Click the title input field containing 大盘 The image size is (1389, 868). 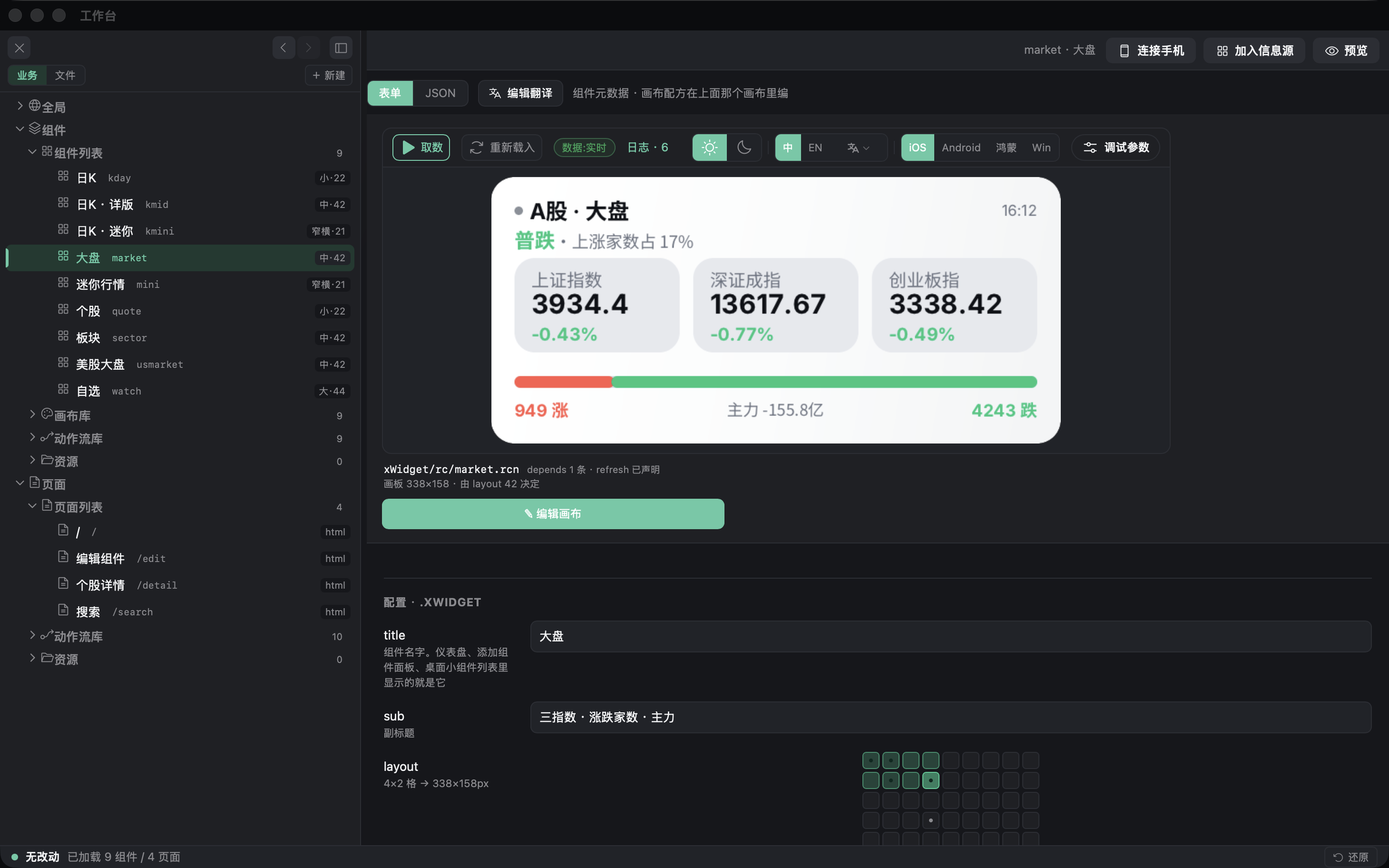coord(951,636)
